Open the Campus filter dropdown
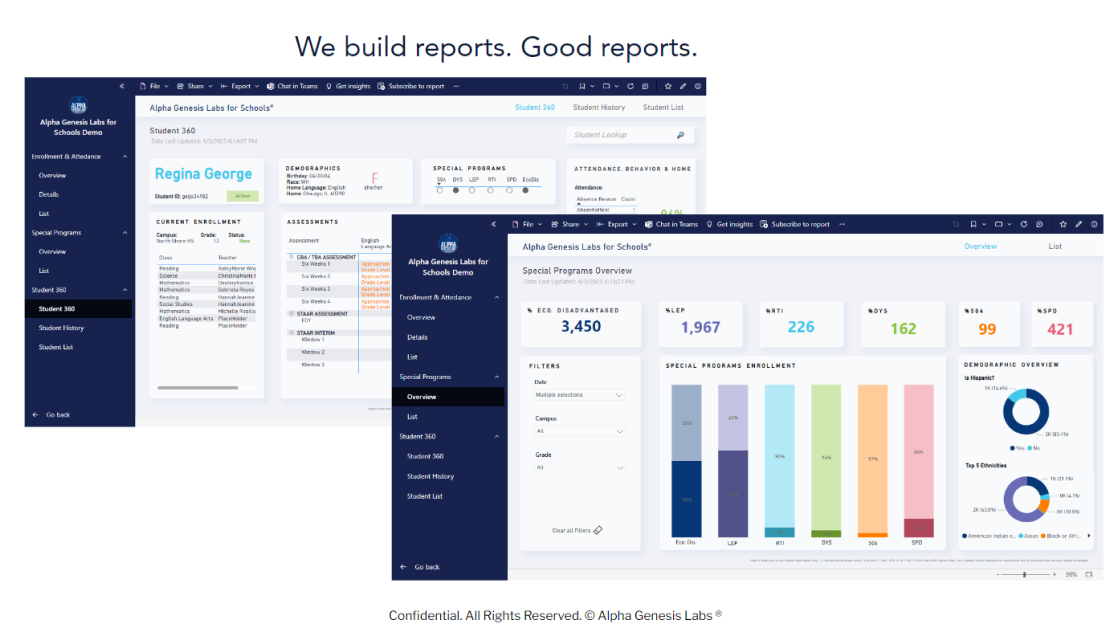The height and width of the screenshot is (624, 1114). [579, 431]
